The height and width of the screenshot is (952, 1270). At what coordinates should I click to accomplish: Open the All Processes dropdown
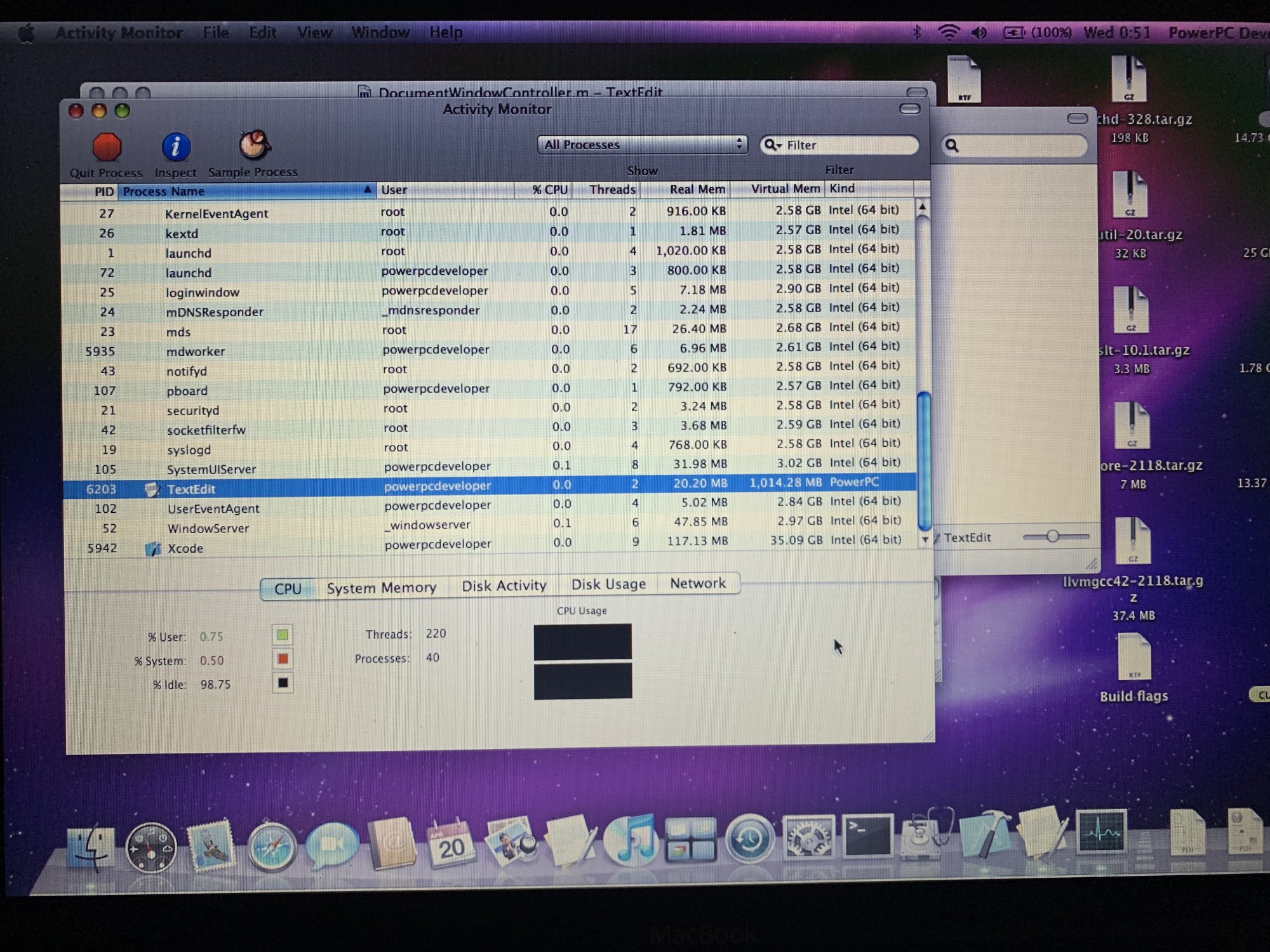[642, 145]
